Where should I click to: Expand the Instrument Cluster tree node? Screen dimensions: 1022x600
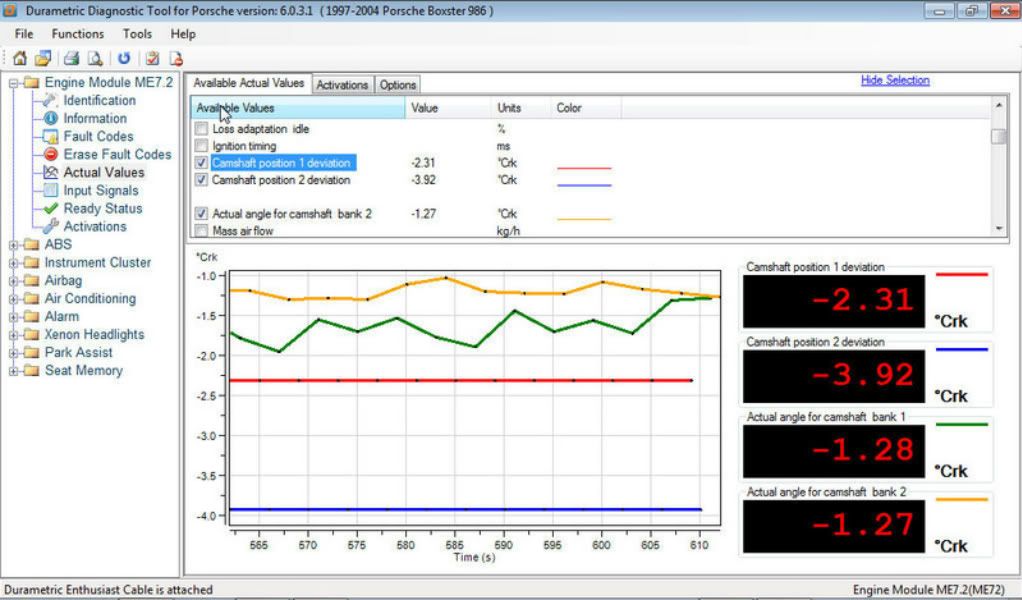point(13,263)
